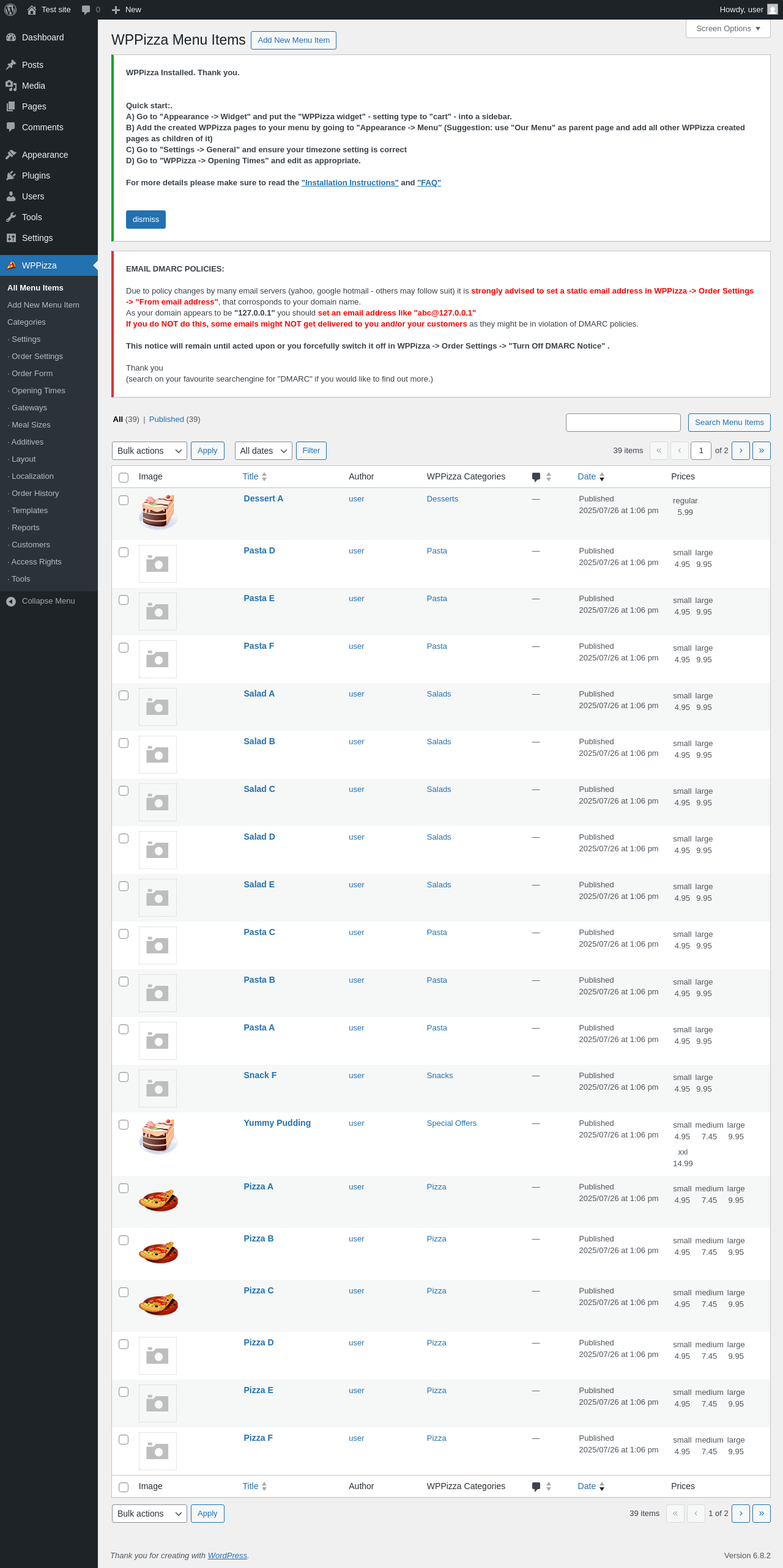This screenshot has width=783, height=1568.
Task: Open the Test site home icon
Action: [x=32, y=10]
